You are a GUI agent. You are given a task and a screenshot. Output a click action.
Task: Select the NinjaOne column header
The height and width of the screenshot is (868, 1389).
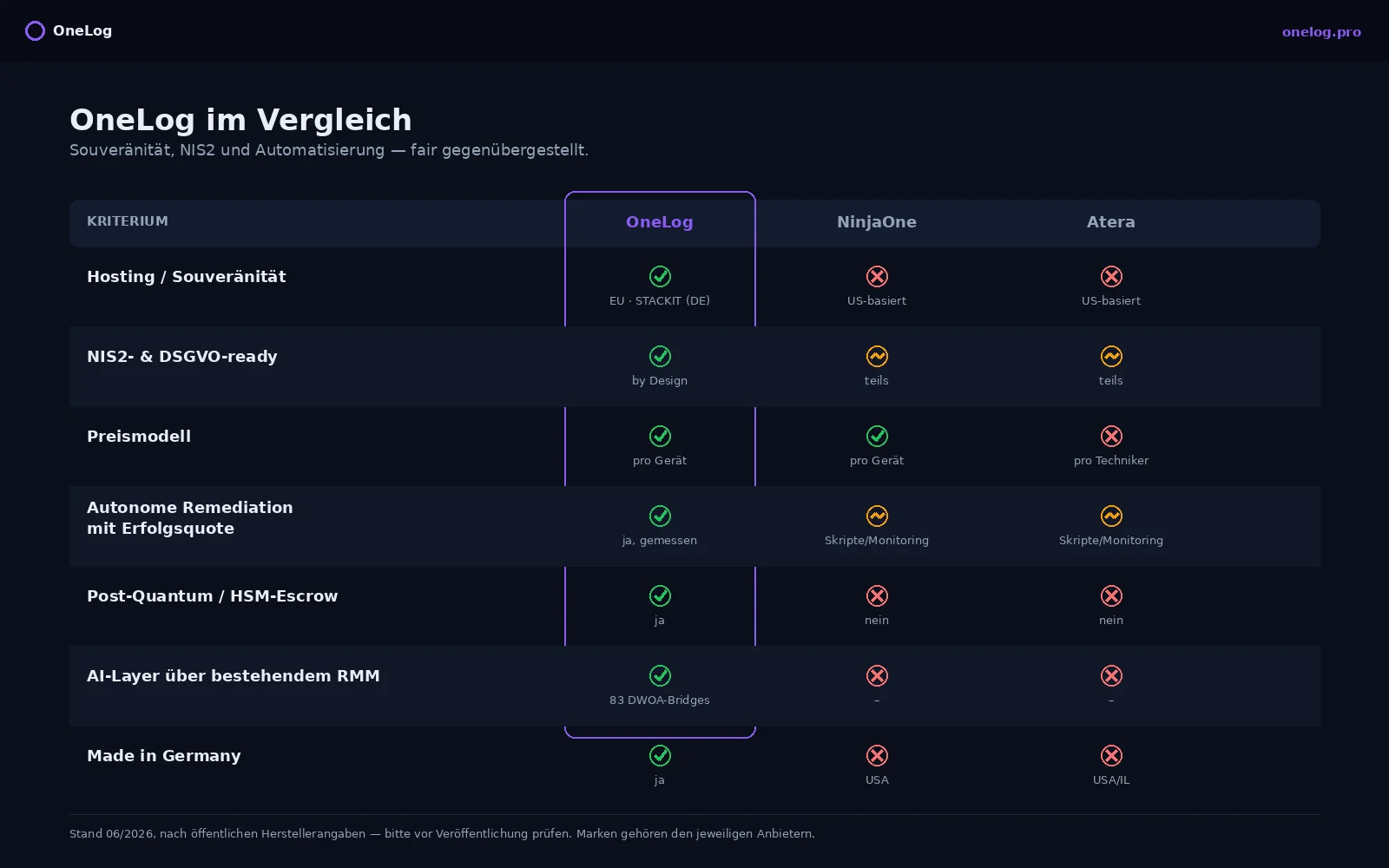pyautogui.click(x=877, y=222)
